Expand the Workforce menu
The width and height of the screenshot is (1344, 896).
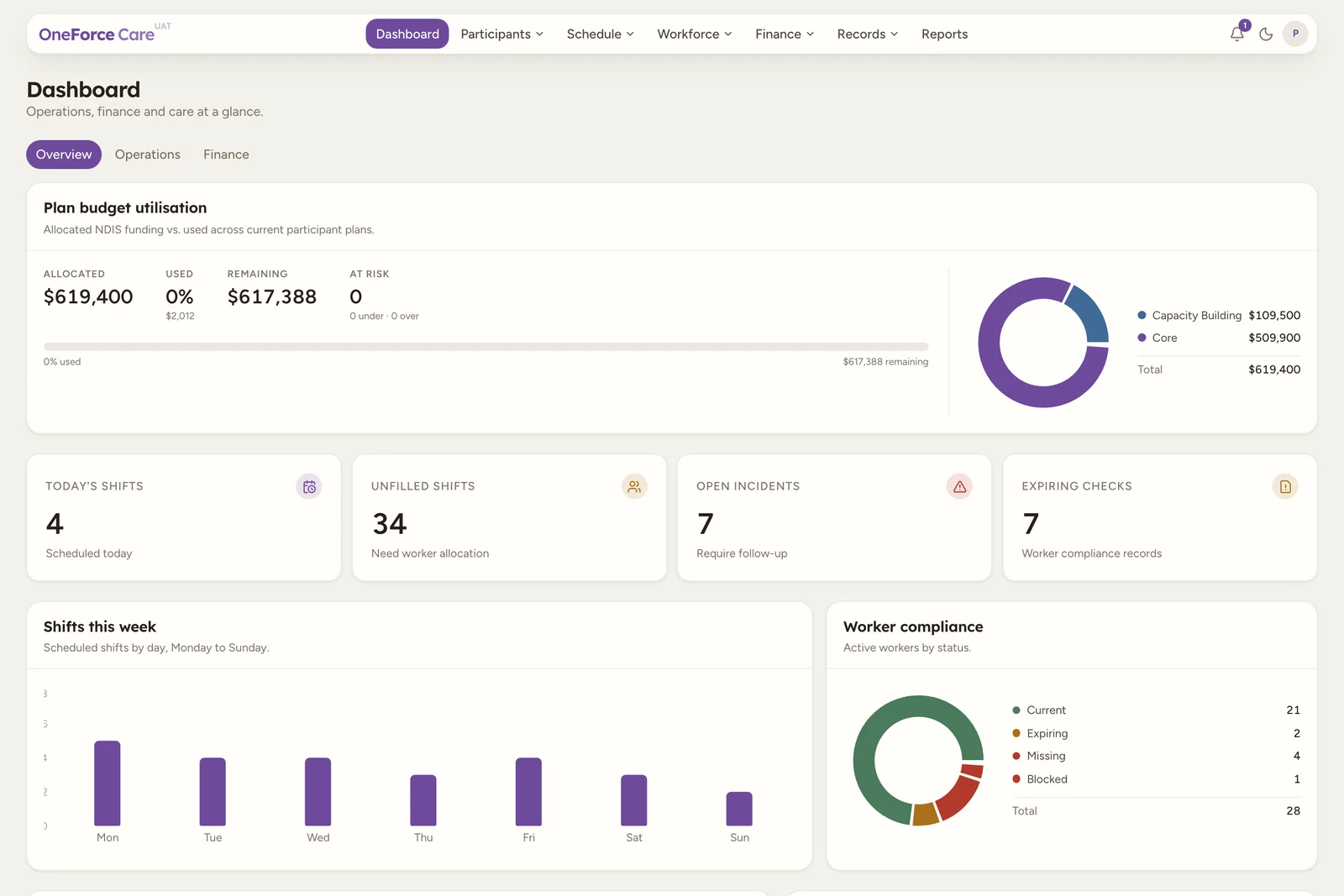point(695,34)
